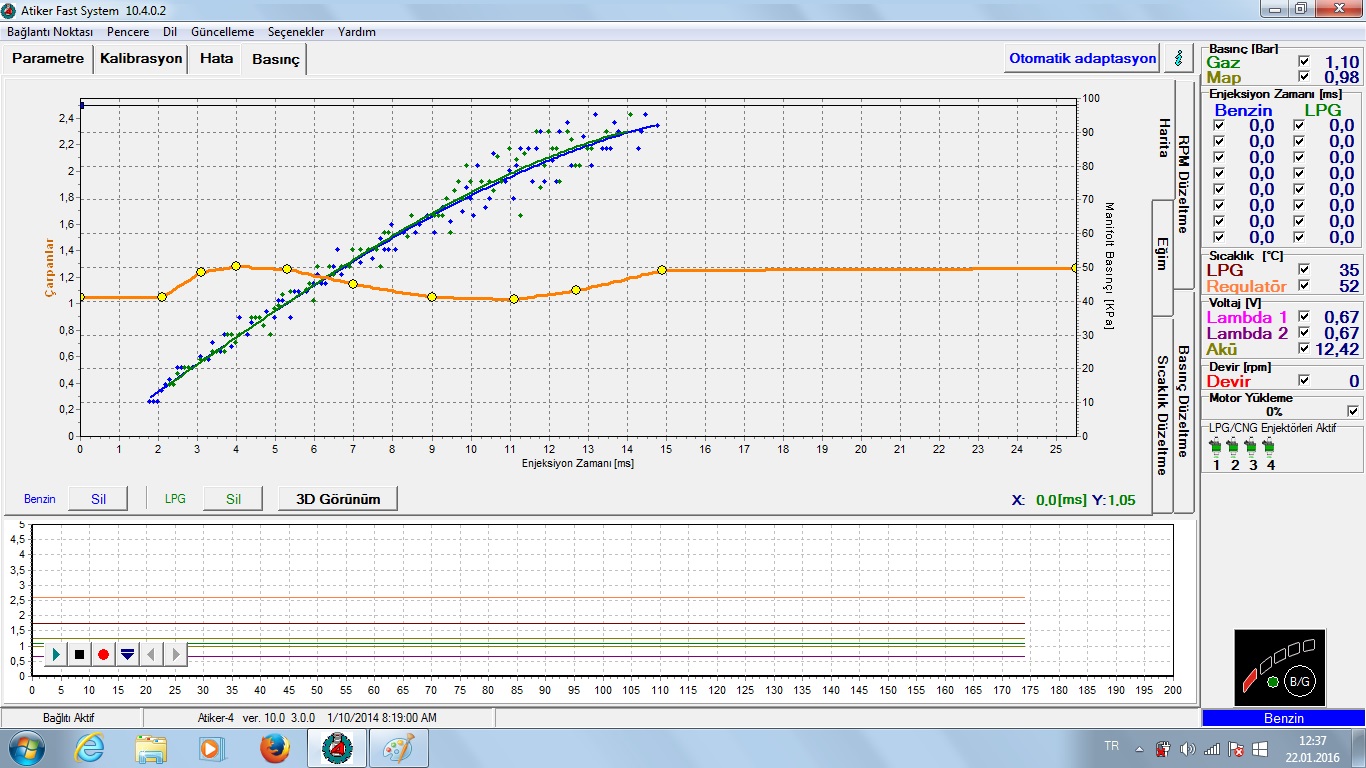The width and height of the screenshot is (1366, 768).
Task: Toggle the Lambda 2 voltage checkbox
Action: point(1303,332)
